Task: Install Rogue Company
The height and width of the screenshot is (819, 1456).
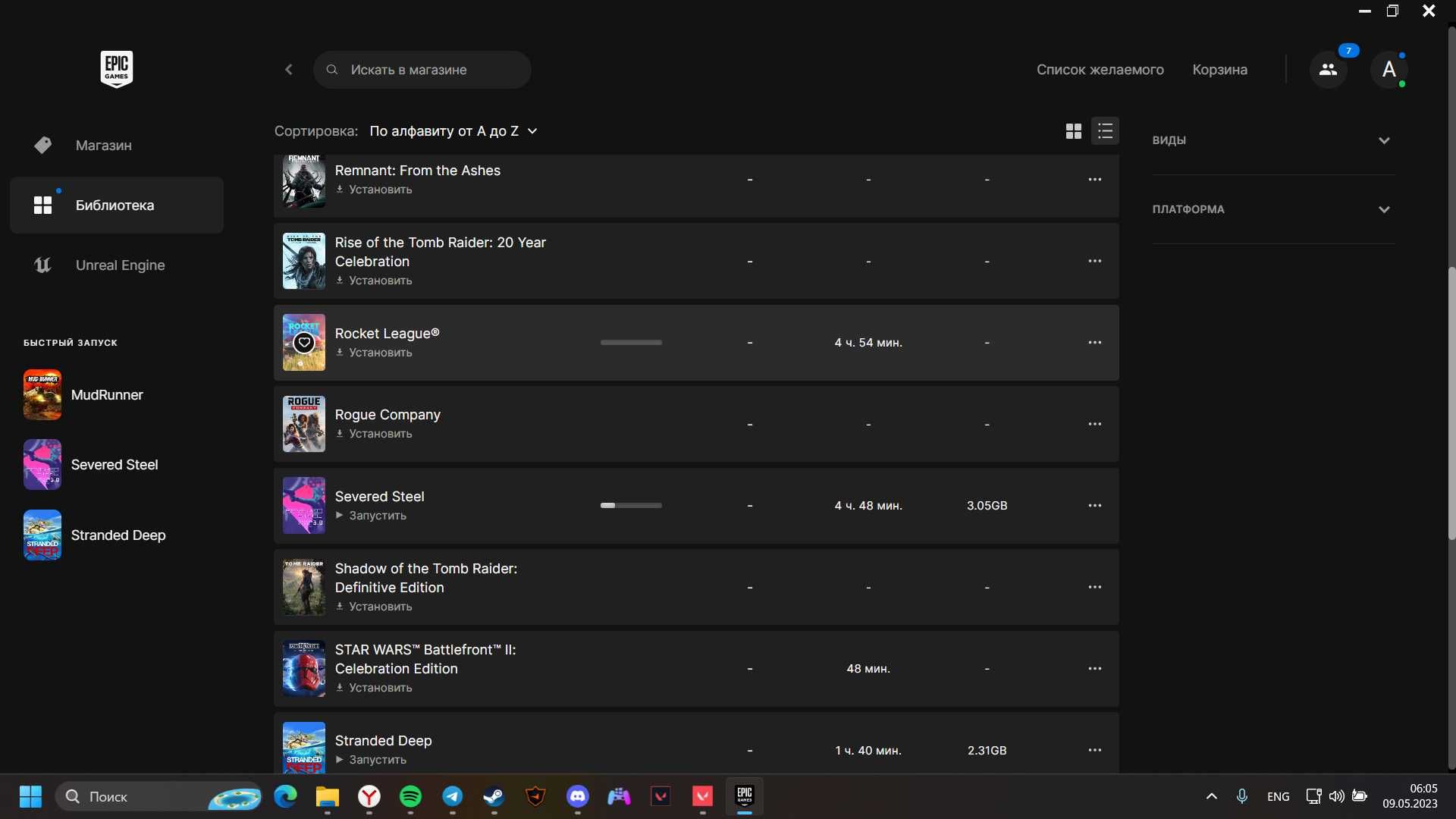Action: pos(374,434)
